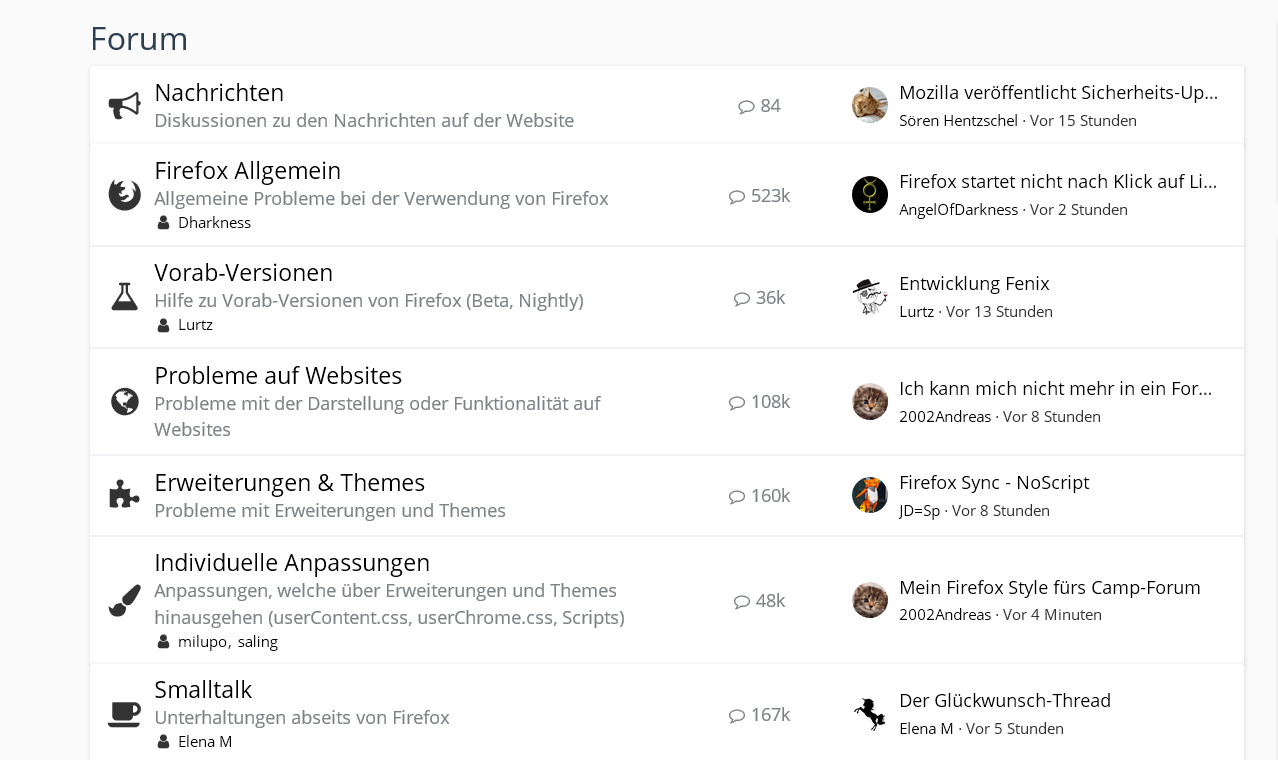
Task: Click the flask icon for Vorab-Versionen
Action: [125, 297]
